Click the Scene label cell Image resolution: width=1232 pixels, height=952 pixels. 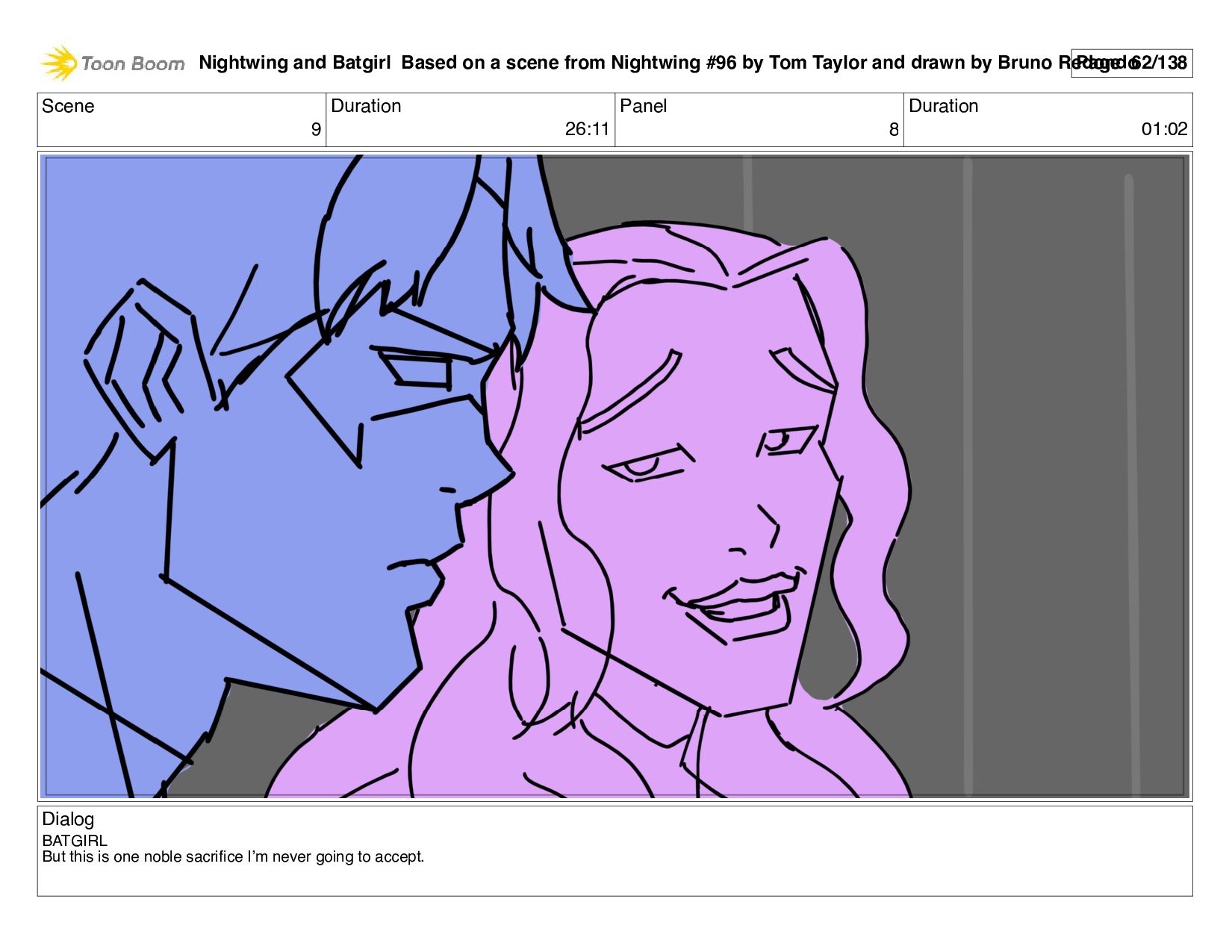[x=181, y=119]
